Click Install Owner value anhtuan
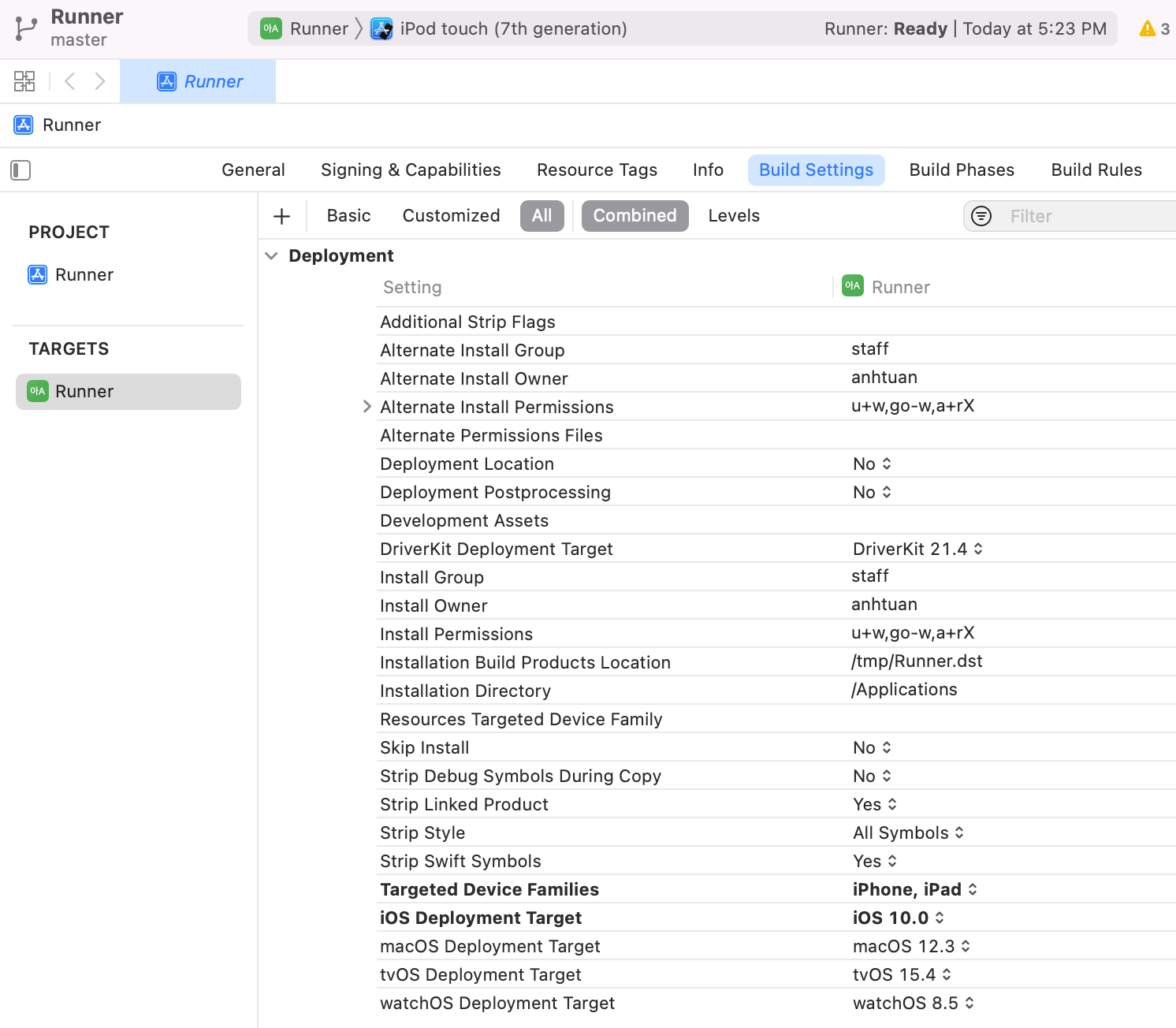 click(x=884, y=605)
